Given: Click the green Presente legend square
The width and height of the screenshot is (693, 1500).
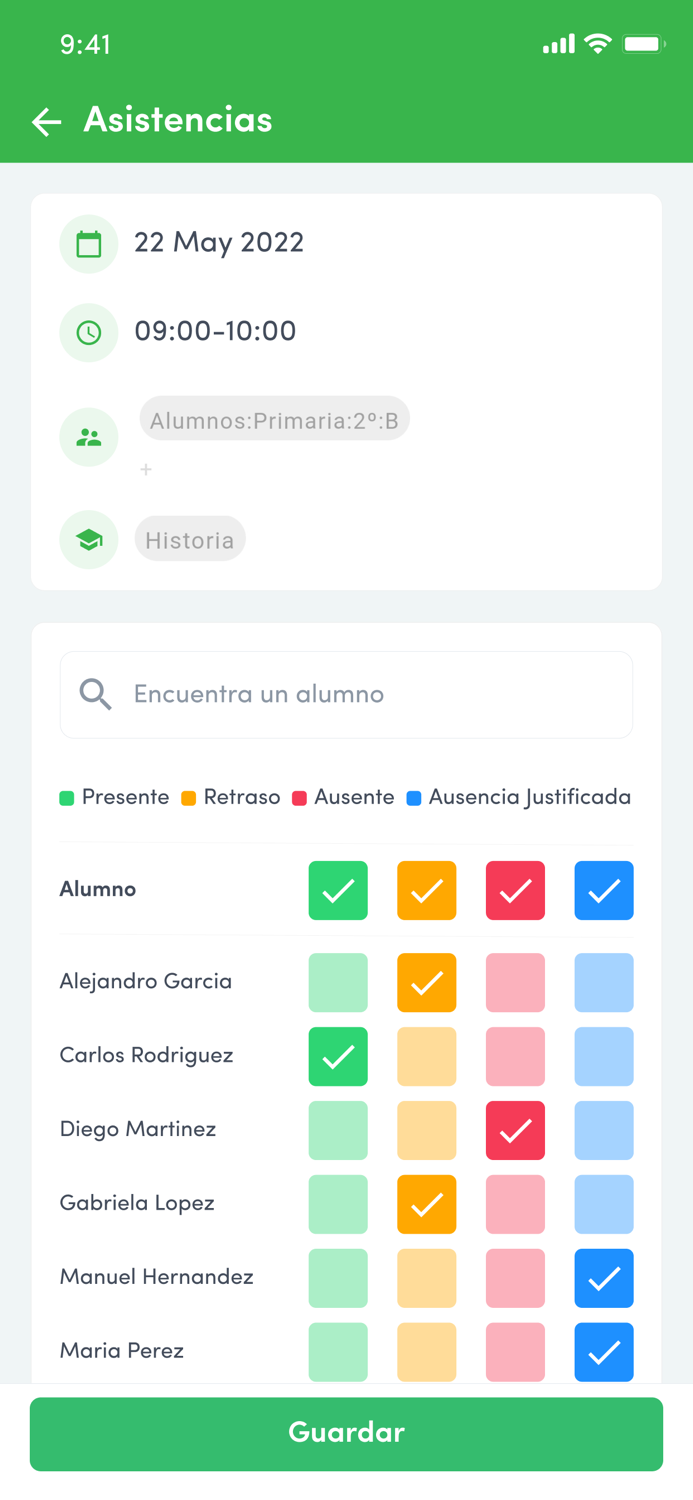Looking at the screenshot, I should pyautogui.click(x=65, y=797).
